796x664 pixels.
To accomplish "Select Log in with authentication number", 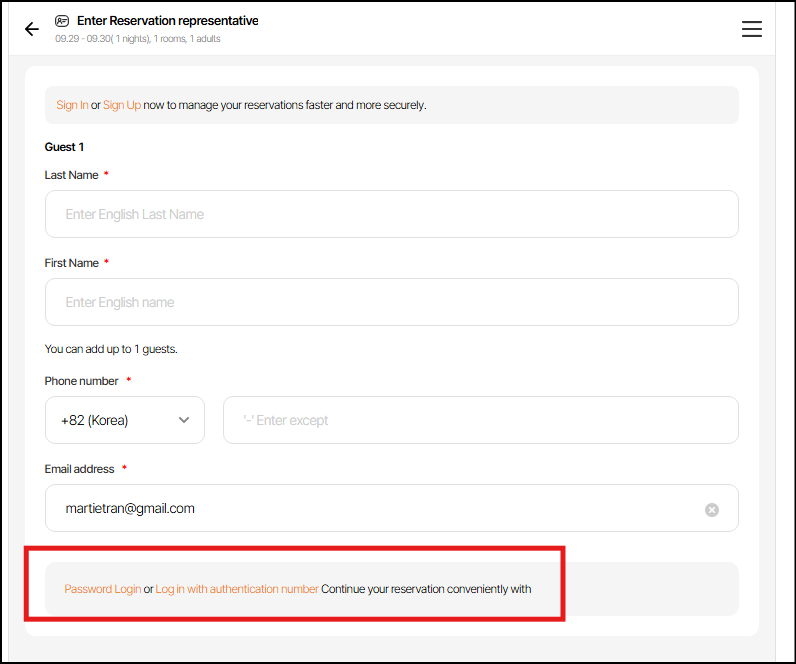I will click(x=237, y=589).
